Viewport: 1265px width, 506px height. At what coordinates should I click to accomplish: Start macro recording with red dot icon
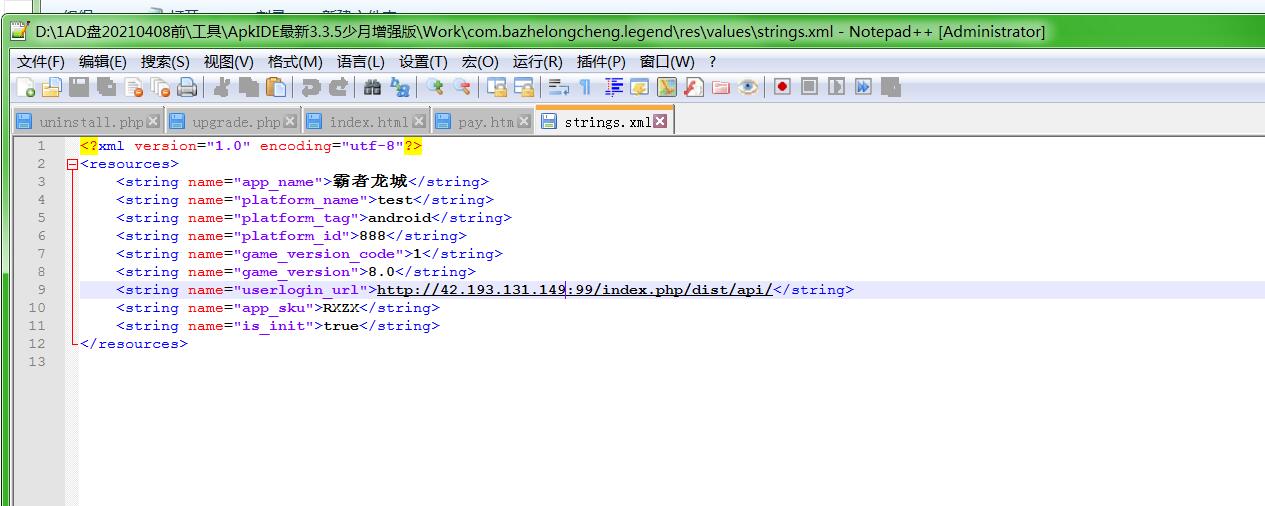782,88
